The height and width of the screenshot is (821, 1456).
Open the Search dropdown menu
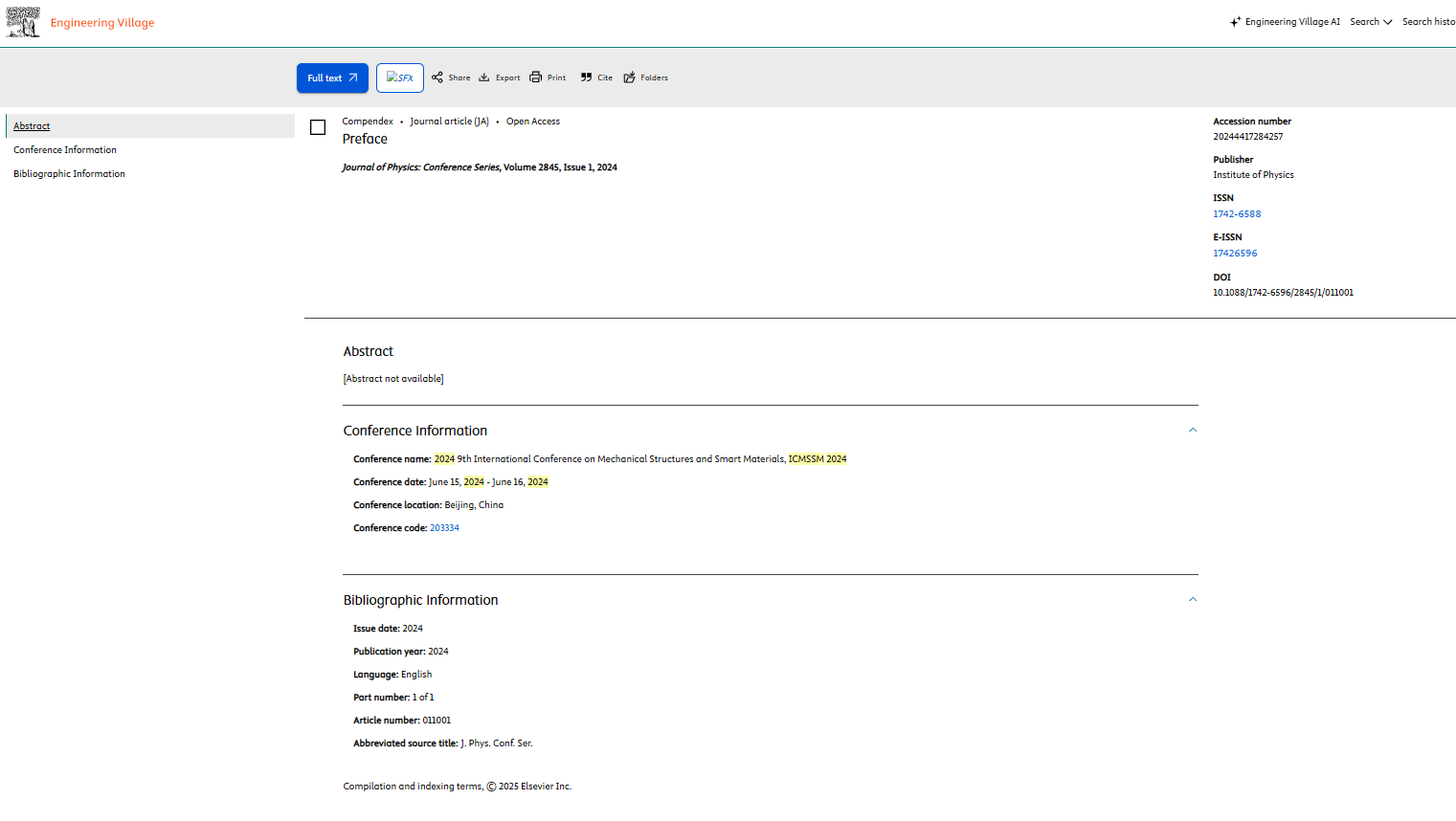tap(1371, 22)
